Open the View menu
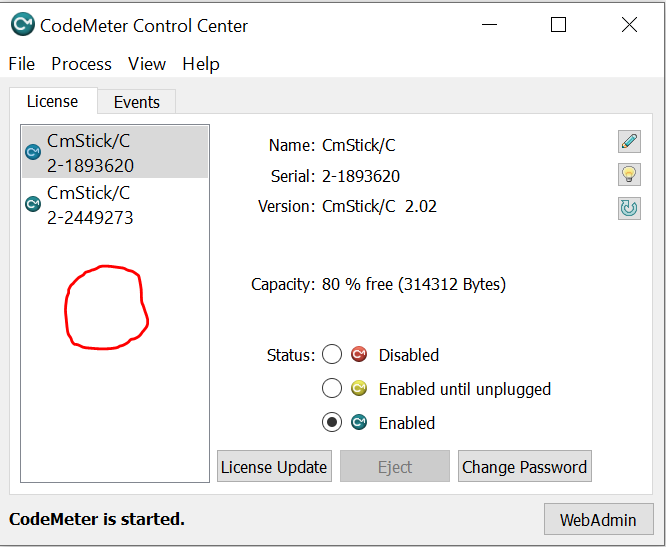This screenshot has width=666, height=547. click(x=147, y=64)
